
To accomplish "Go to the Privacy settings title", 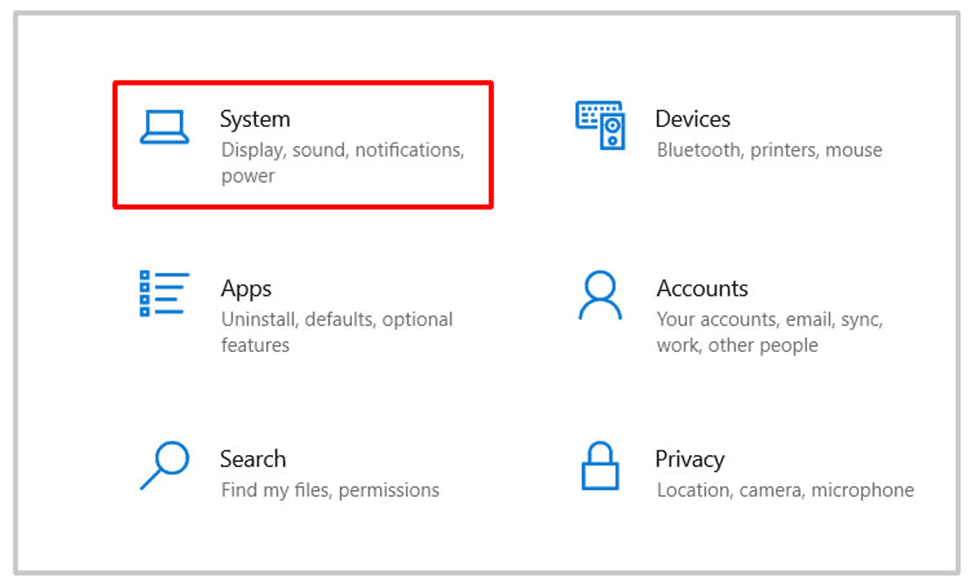I will 689,459.
